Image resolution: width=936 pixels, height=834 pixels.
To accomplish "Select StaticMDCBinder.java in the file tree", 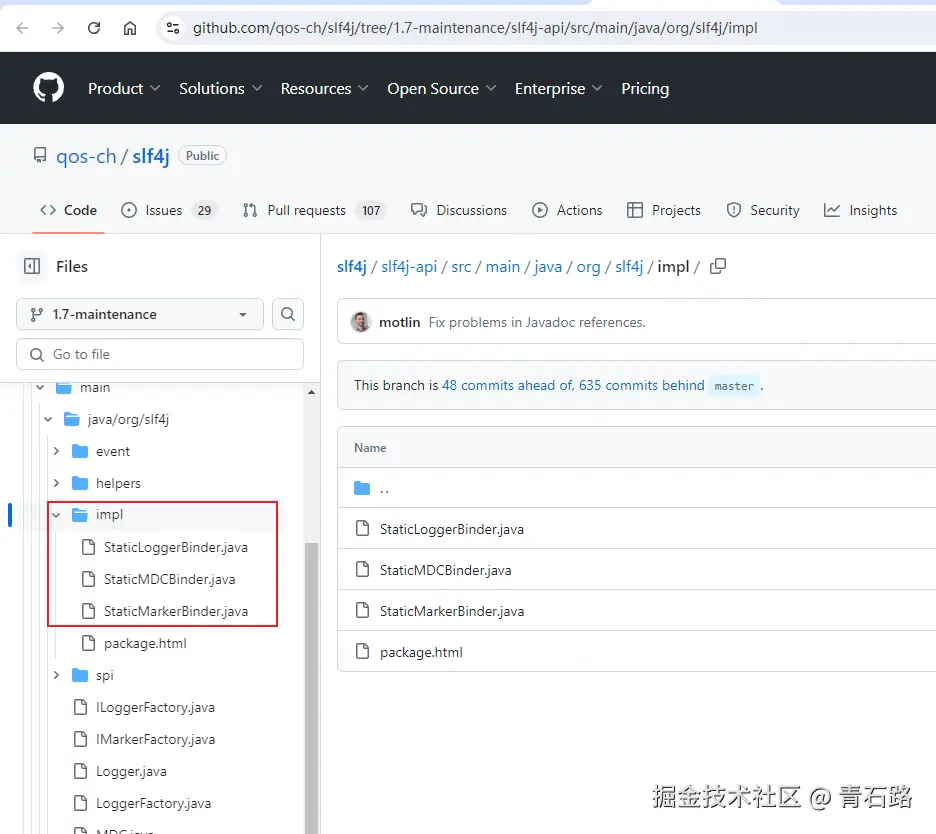I will [170, 579].
